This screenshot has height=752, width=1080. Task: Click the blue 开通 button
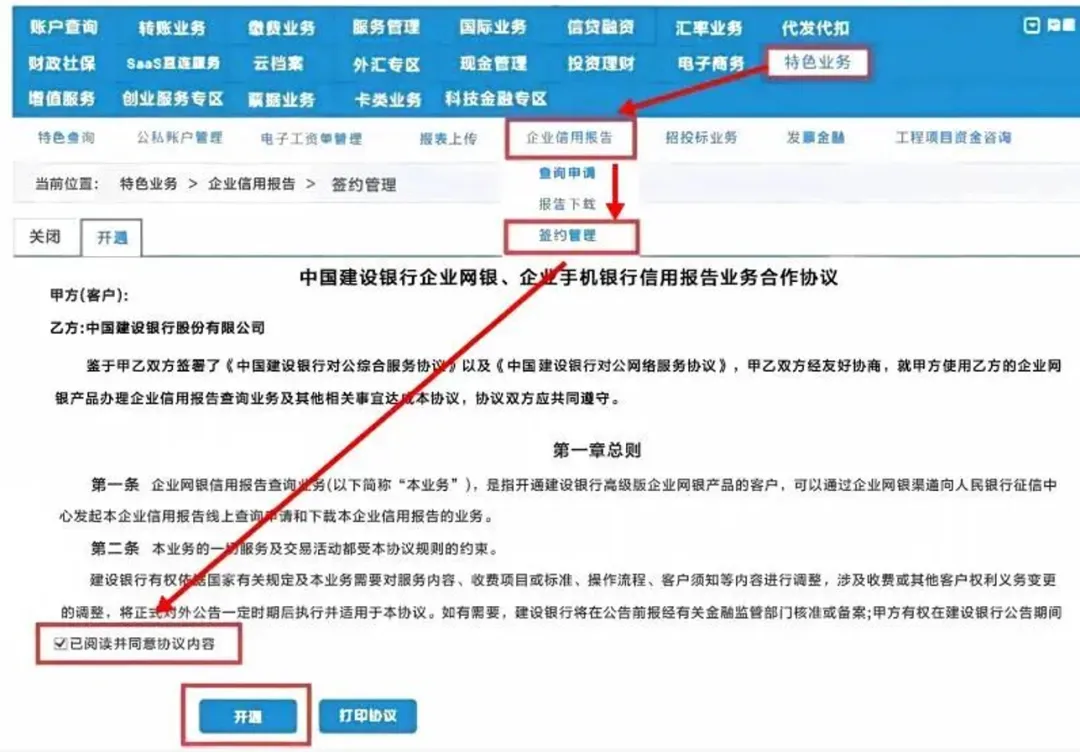click(247, 716)
